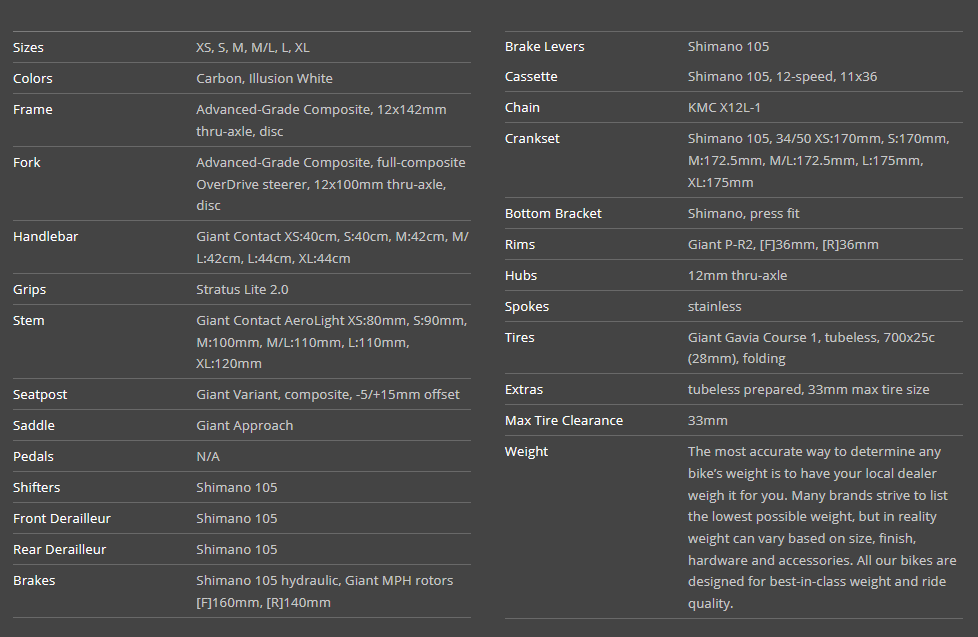This screenshot has width=978, height=637.
Task: Click the Stem row label
Action: 29,321
